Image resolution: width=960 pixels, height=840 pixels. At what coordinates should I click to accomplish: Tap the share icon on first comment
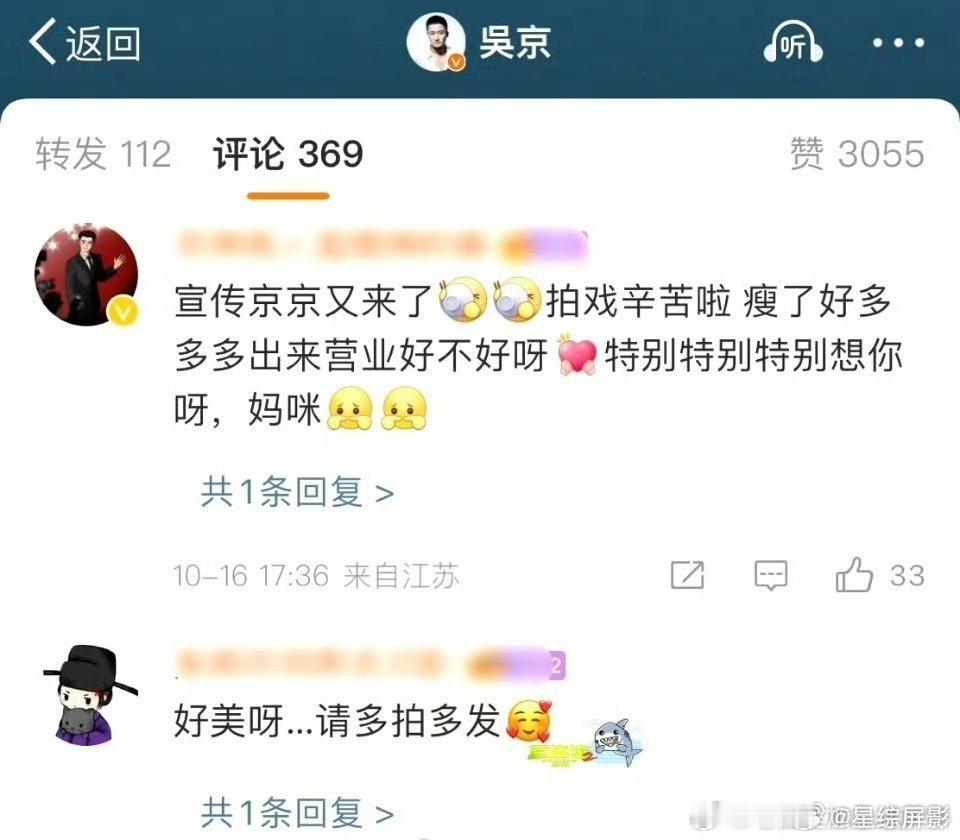click(x=687, y=575)
